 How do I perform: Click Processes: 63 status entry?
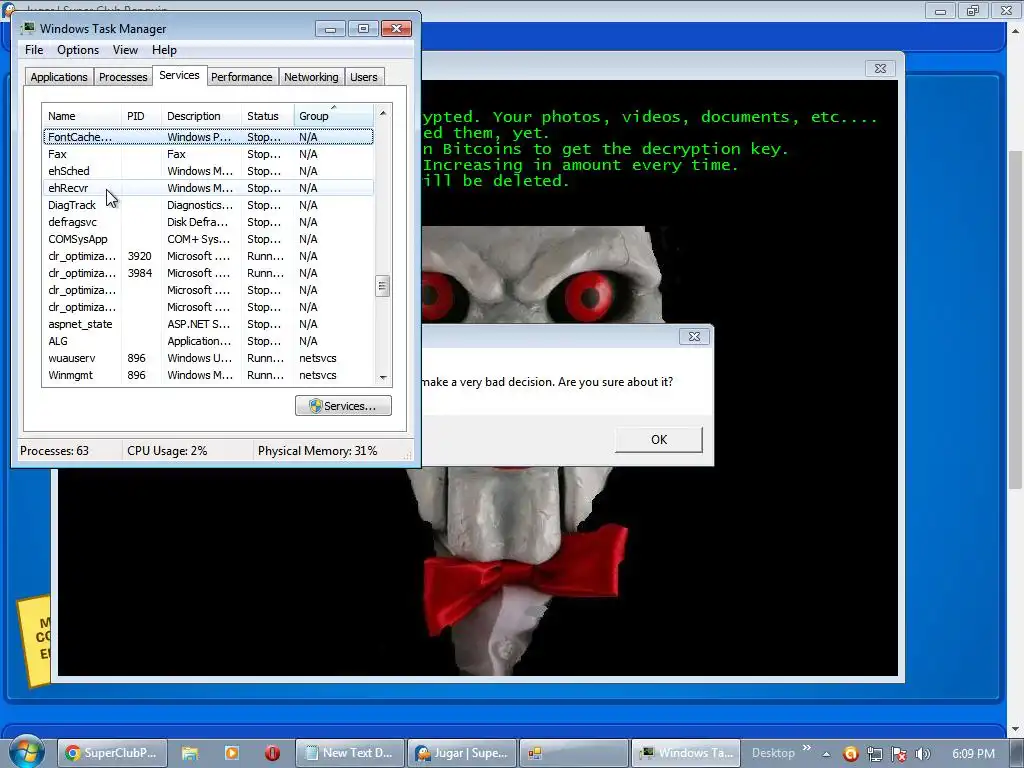pos(55,451)
